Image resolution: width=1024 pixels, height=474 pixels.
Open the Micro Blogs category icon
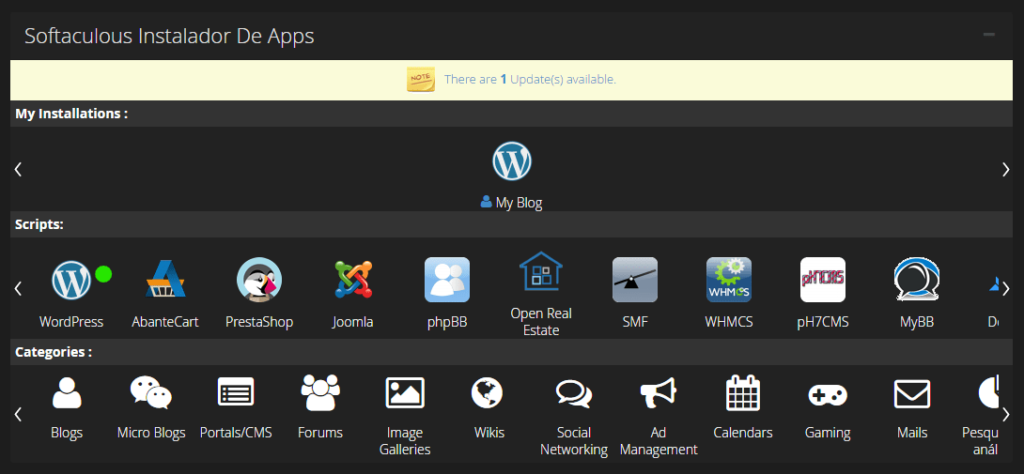151,393
